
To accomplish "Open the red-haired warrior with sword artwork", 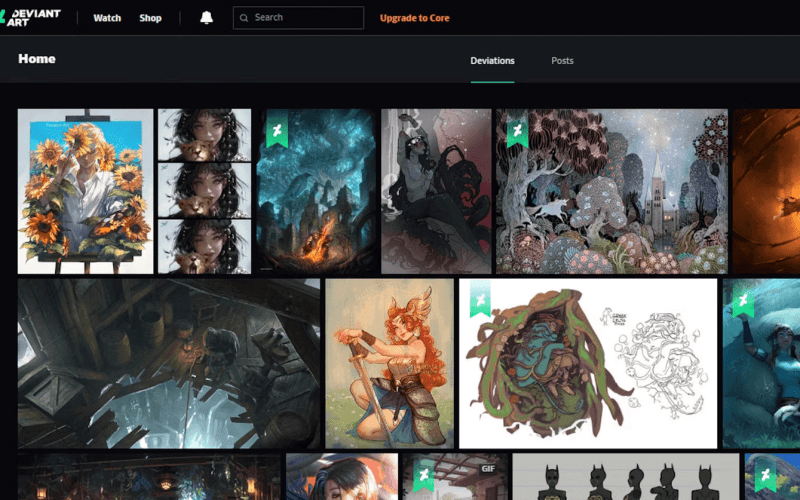I will point(389,363).
